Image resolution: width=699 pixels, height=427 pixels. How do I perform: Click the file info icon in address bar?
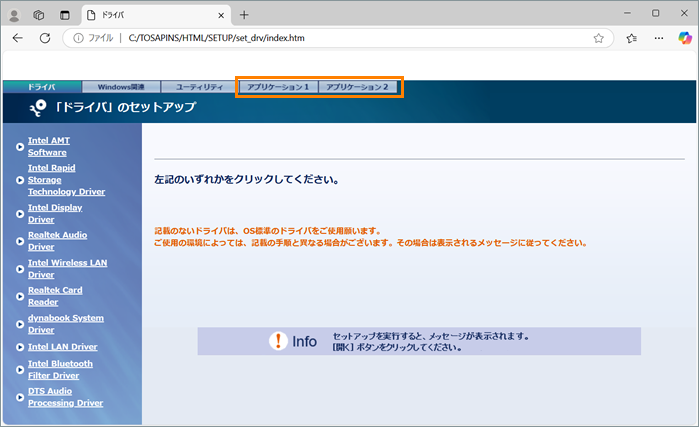[78, 38]
